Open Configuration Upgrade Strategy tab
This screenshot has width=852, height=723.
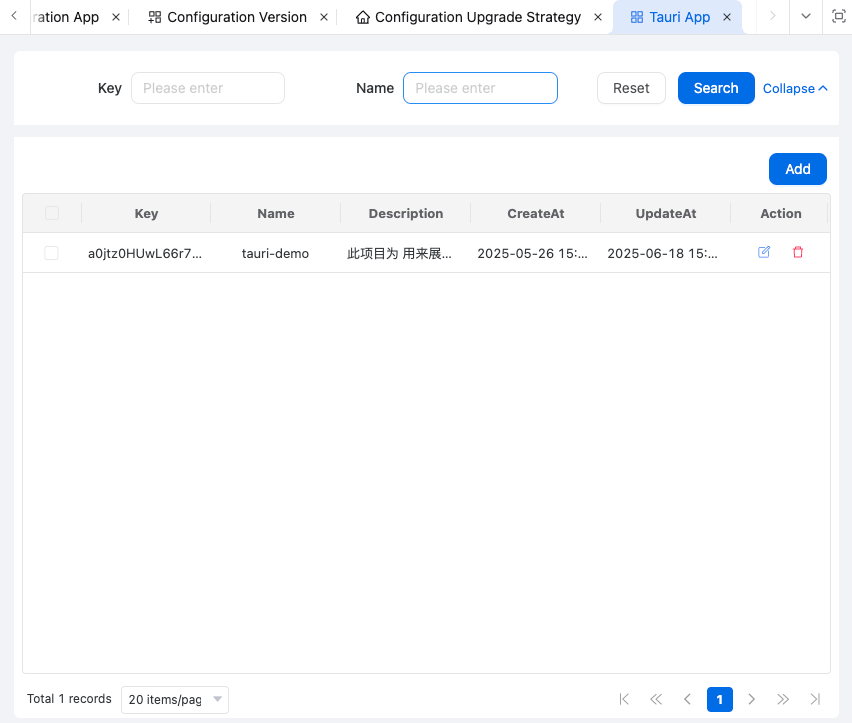click(477, 17)
